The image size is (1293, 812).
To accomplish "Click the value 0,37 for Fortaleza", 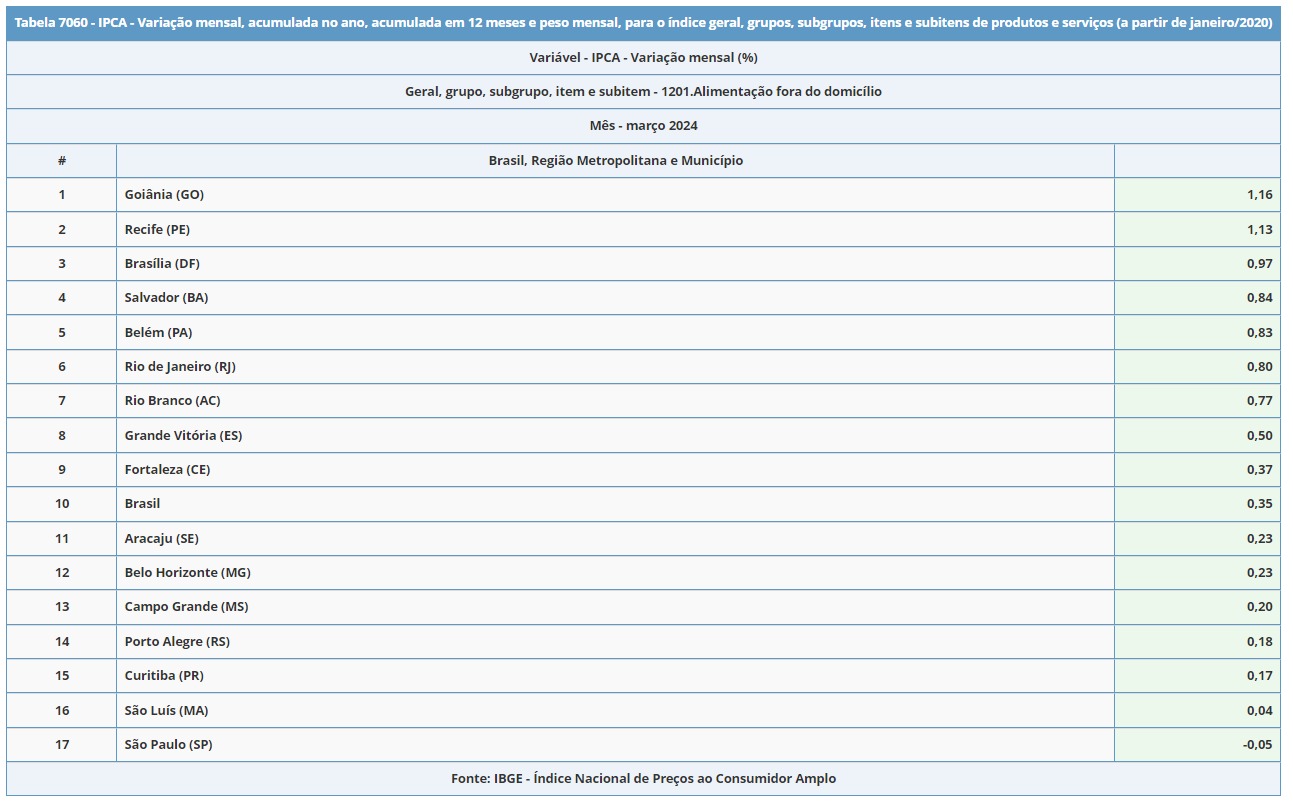I will (x=1259, y=469).
